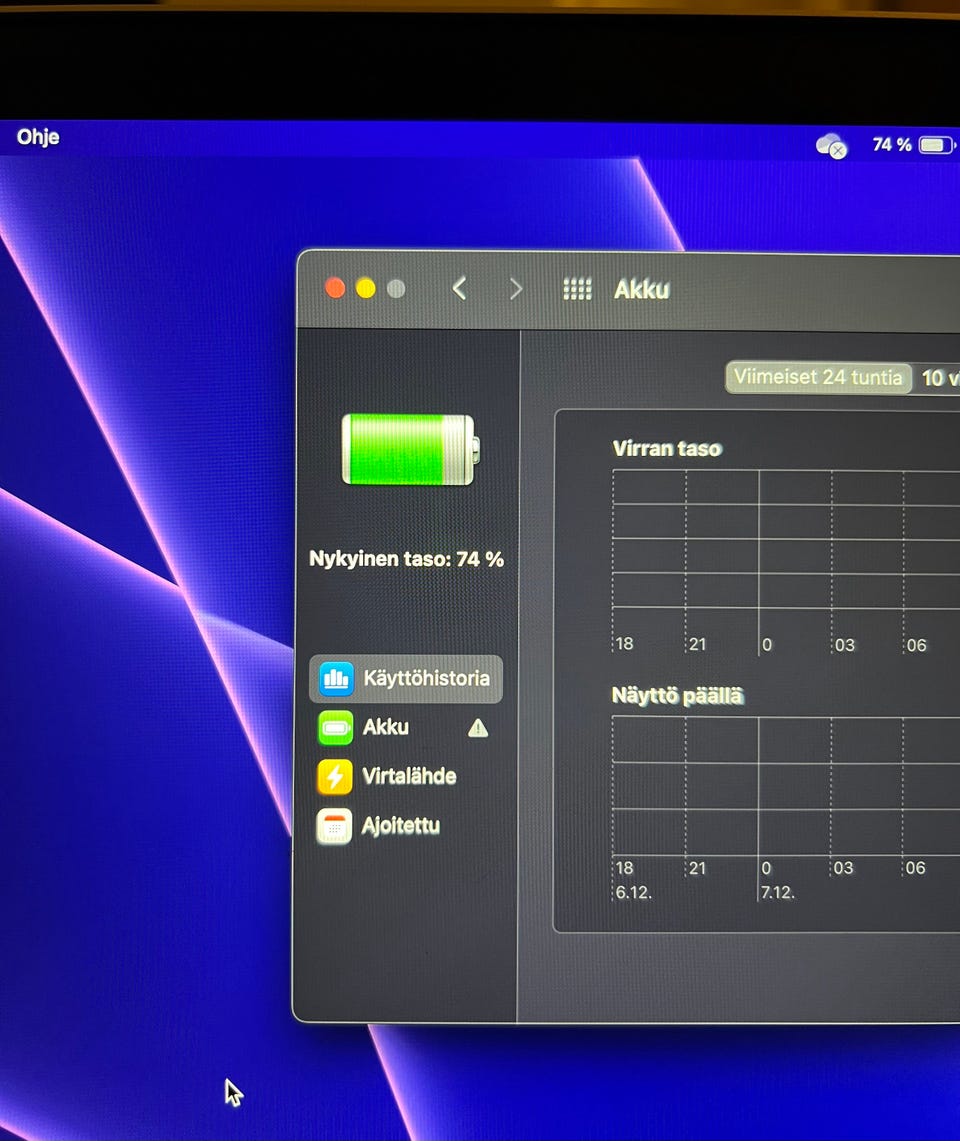
Task: Click the Nykyinen taso: 74 % text
Action: [x=406, y=559]
